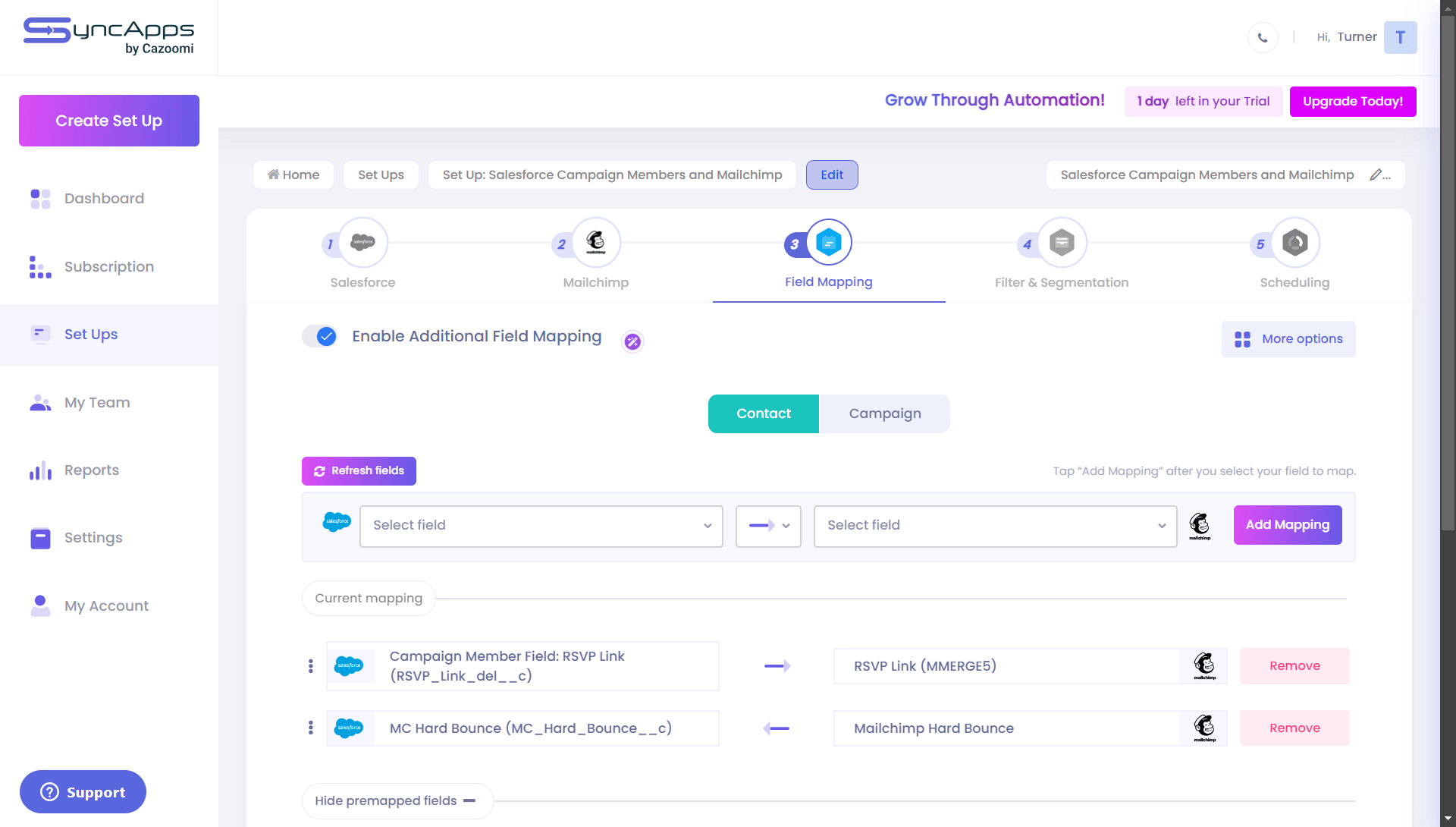The width and height of the screenshot is (1456, 827).
Task: Open the Mailchimp Select field dropdown
Action: [995, 526]
